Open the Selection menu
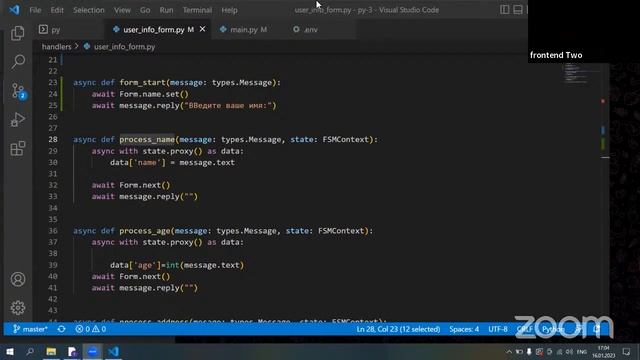The width and height of the screenshot is (640, 360). [x=89, y=10]
